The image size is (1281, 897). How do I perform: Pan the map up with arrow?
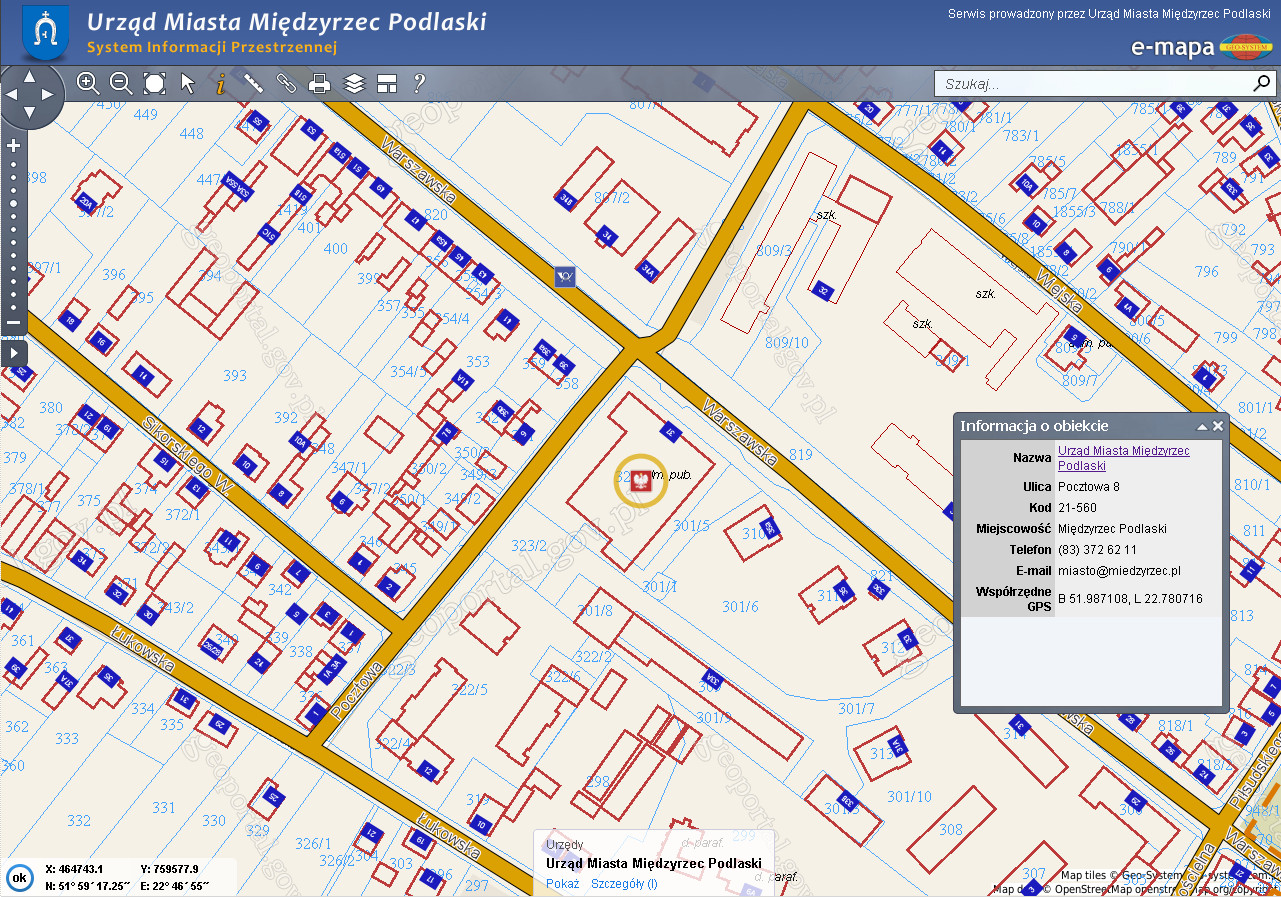(x=29, y=77)
